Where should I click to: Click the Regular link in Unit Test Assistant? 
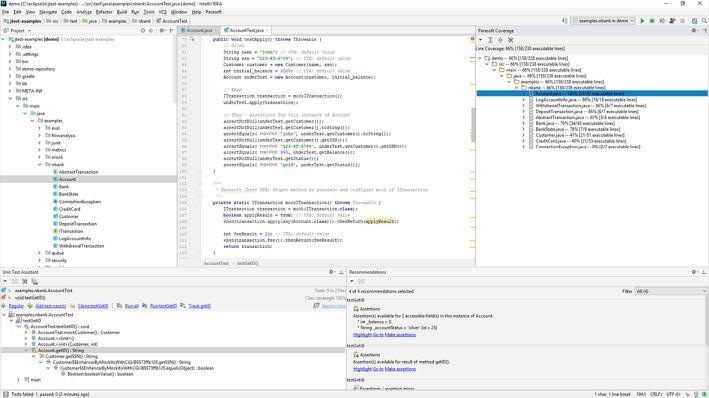point(16,306)
